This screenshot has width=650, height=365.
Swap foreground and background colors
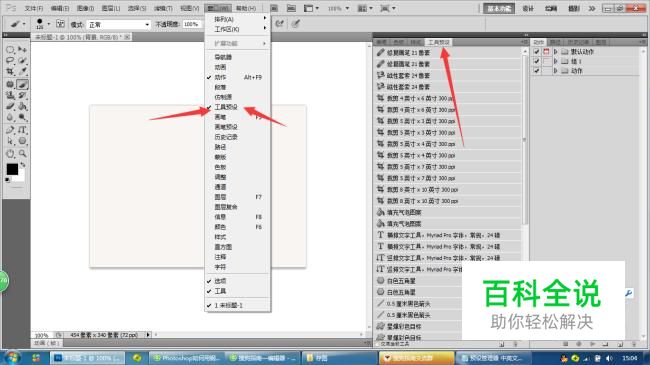click(x=23, y=165)
